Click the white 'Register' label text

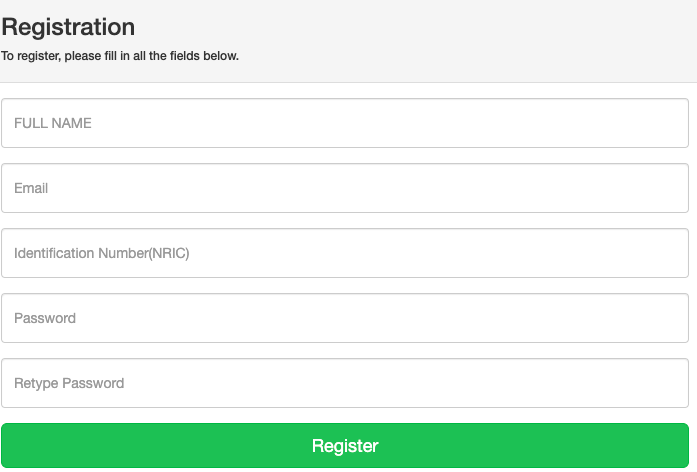(345, 446)
